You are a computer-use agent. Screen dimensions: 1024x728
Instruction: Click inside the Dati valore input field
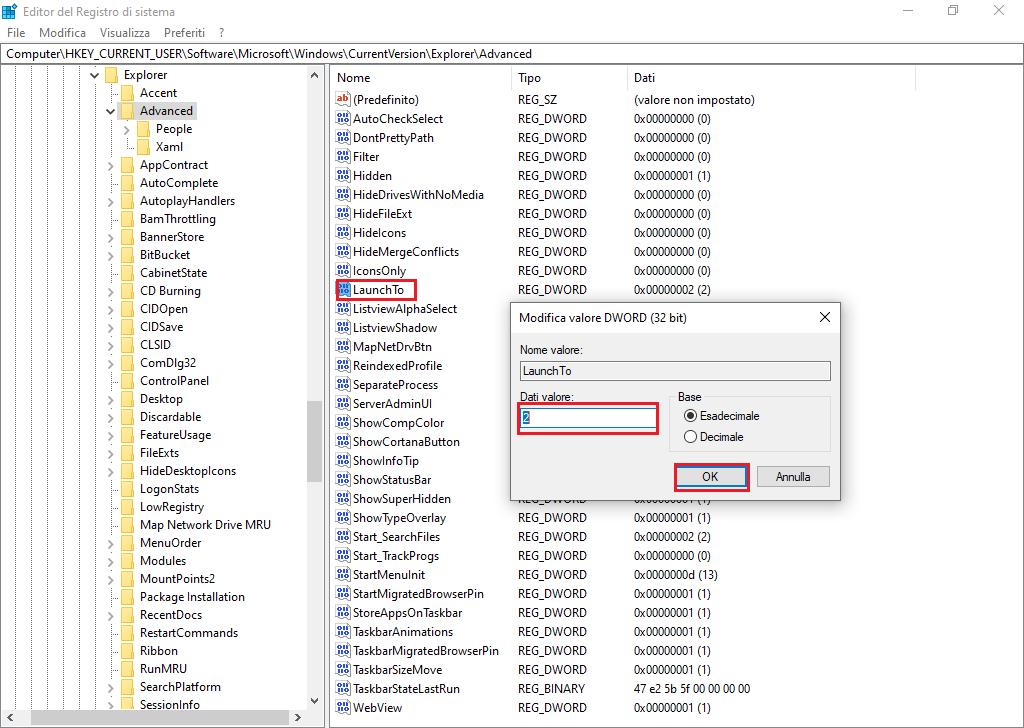pyautogui.click(x=587, y=417)
